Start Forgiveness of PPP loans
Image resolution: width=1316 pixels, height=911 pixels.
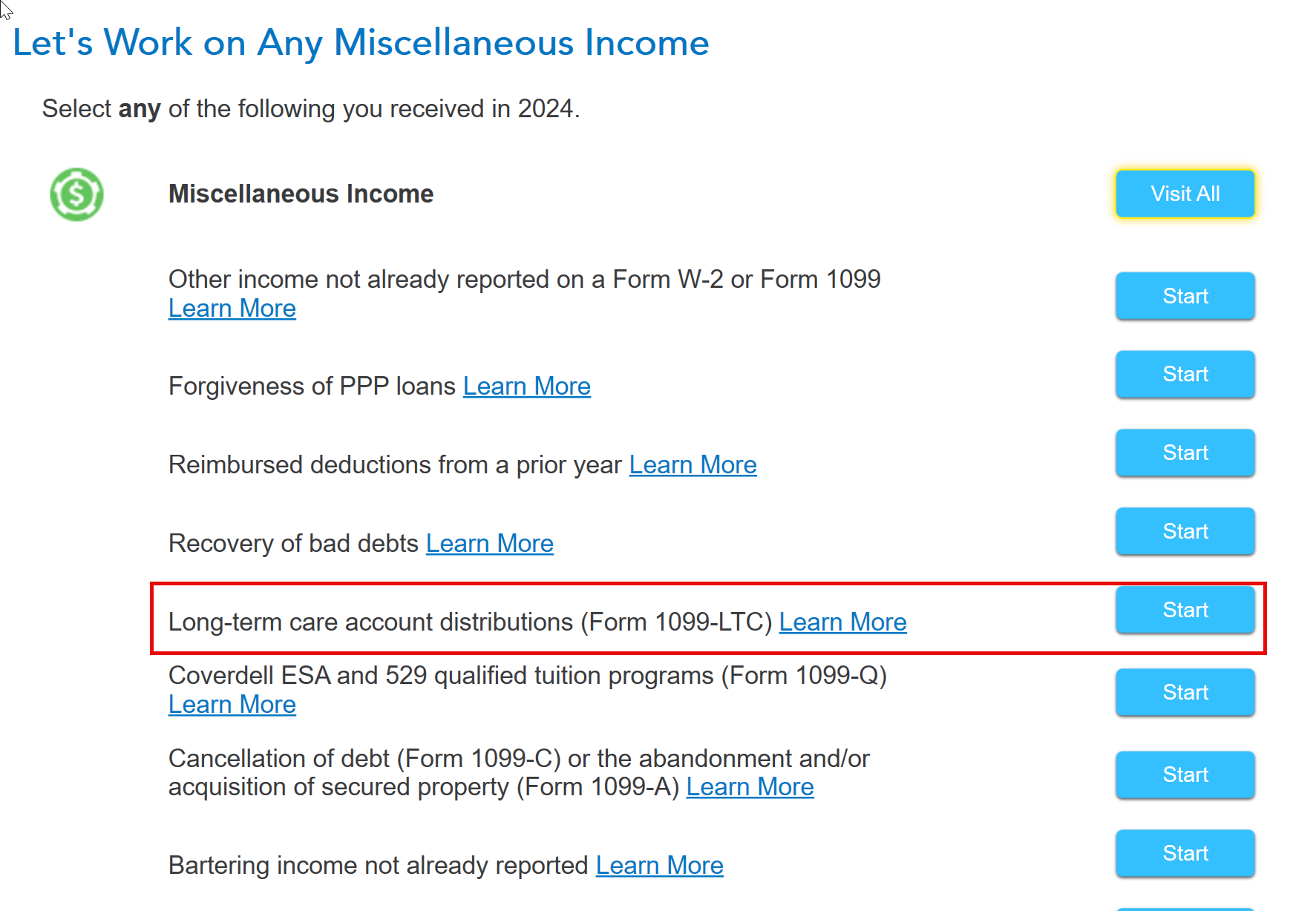coord(1185,374)
